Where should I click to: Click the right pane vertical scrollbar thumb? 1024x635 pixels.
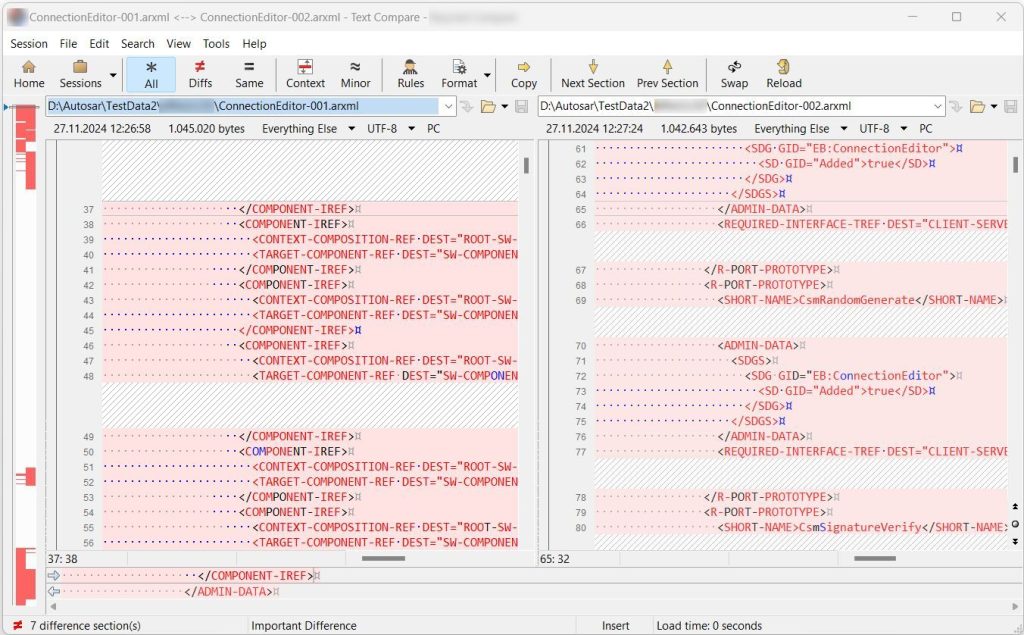coord(1016,165)
